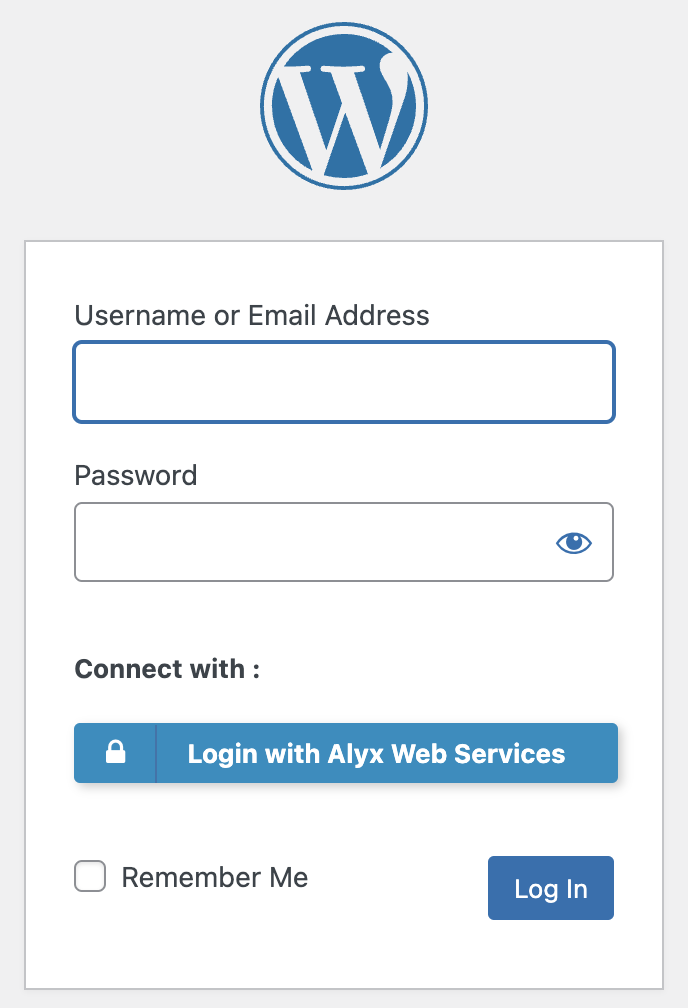Show password using the eye icon
The height and width of the screenshot is (1008, 688).
pyautogui.click(x=574, y=543)
